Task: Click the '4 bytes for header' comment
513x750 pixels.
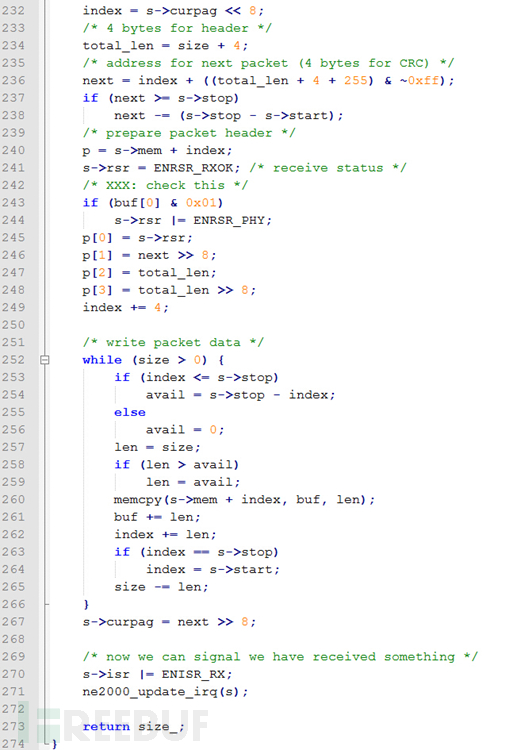Action: pyautogui.click(x=177, y=28)
